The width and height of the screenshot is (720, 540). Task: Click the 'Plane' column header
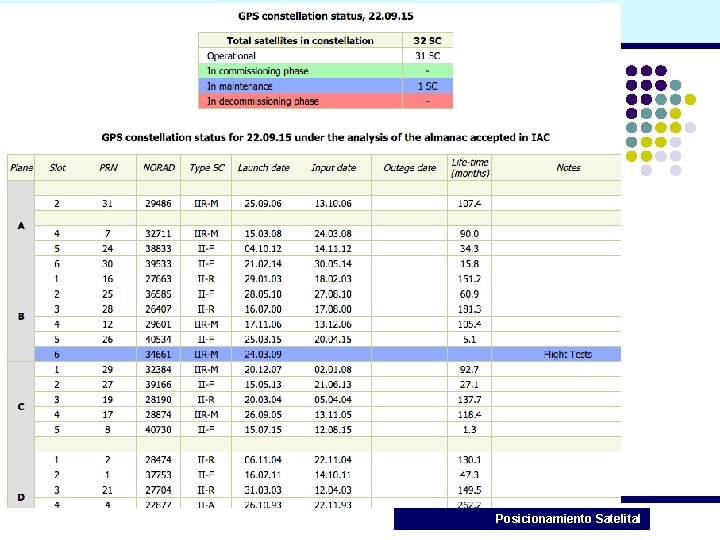(21, 168)
